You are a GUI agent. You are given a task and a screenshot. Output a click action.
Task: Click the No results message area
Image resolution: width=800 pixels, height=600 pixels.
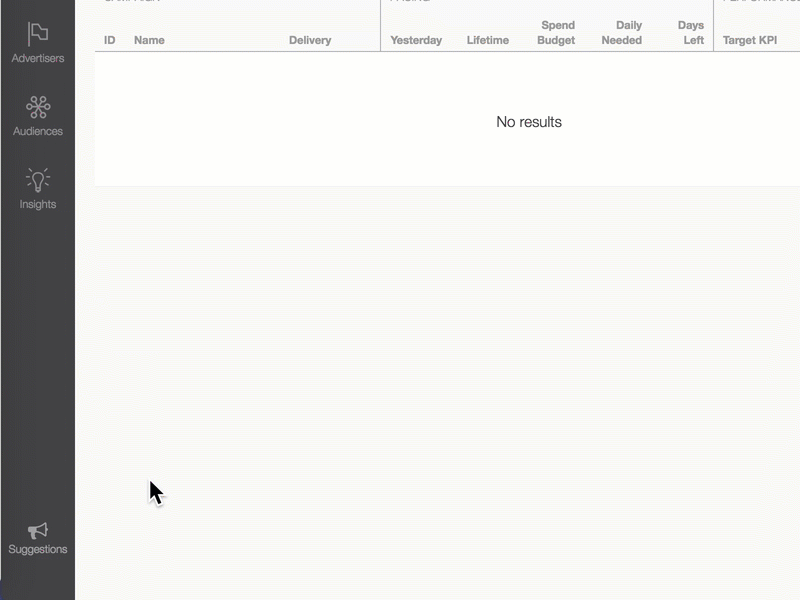(529, 121)
